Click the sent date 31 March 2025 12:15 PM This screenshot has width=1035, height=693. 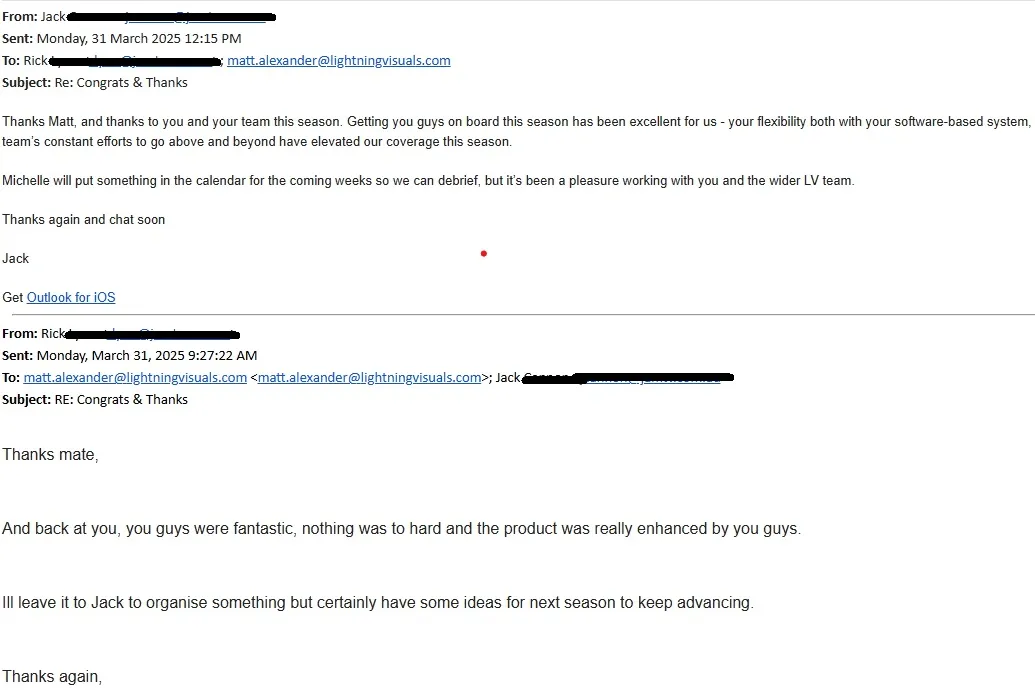138,38
